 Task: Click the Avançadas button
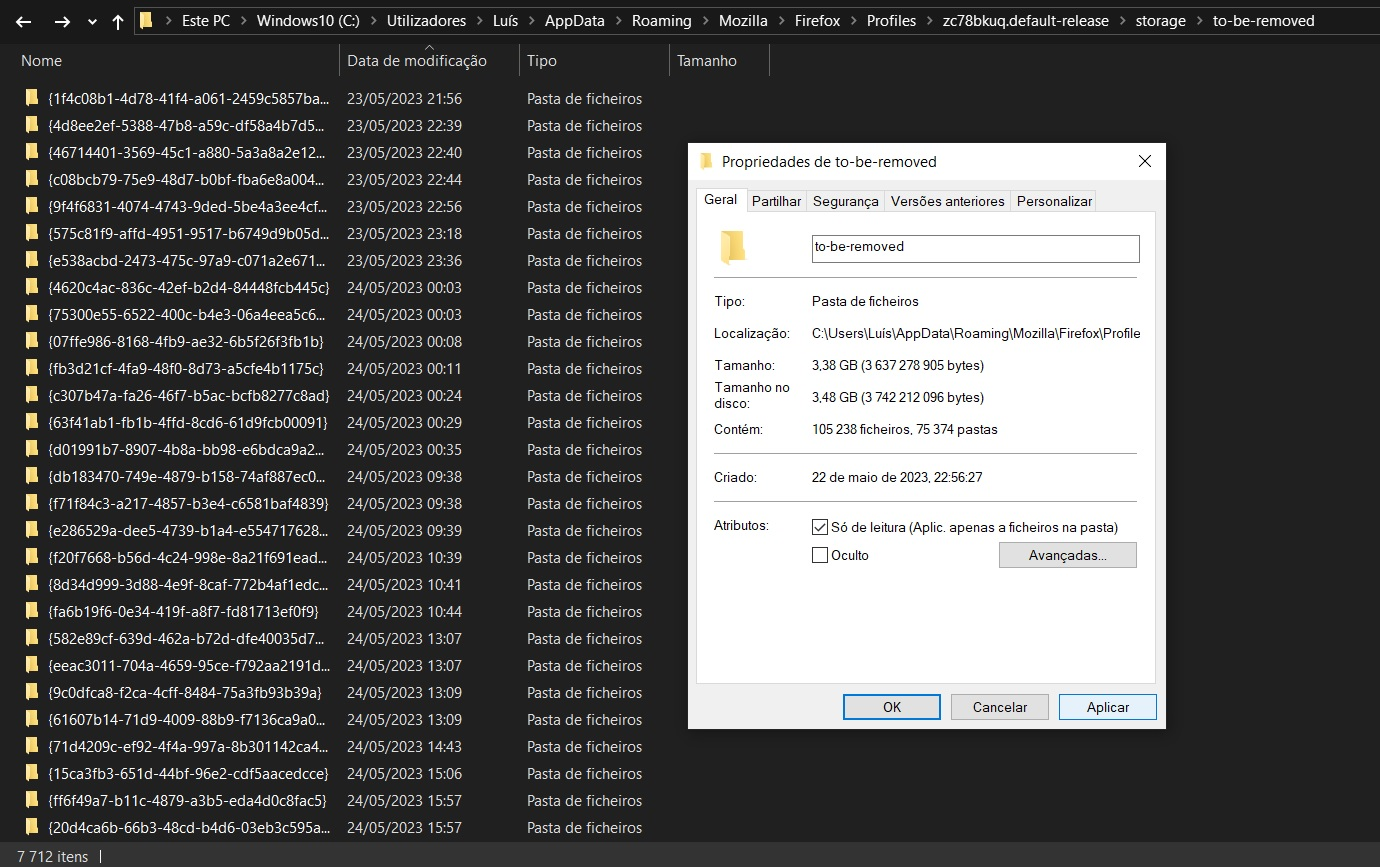coord(1067,555)
